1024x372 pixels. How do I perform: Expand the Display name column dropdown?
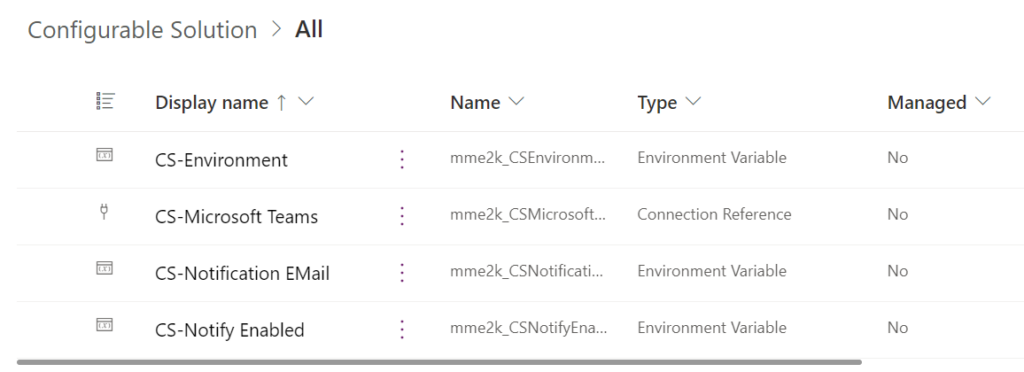pos(306,102)
